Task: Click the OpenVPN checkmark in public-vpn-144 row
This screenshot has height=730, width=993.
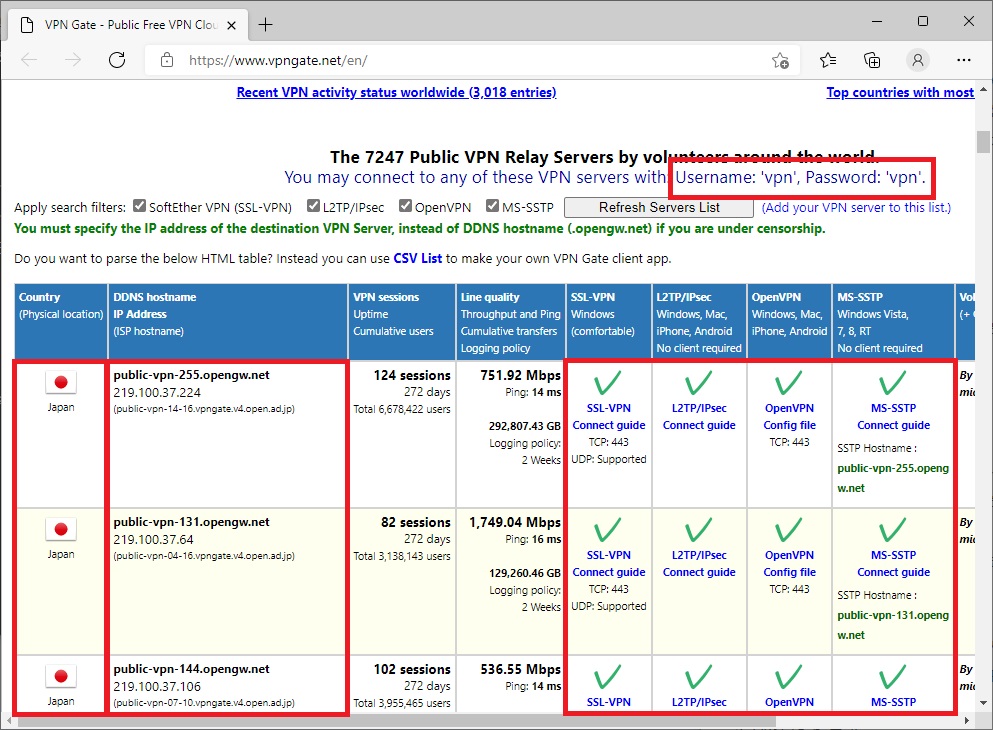Action: pos(789,677)
